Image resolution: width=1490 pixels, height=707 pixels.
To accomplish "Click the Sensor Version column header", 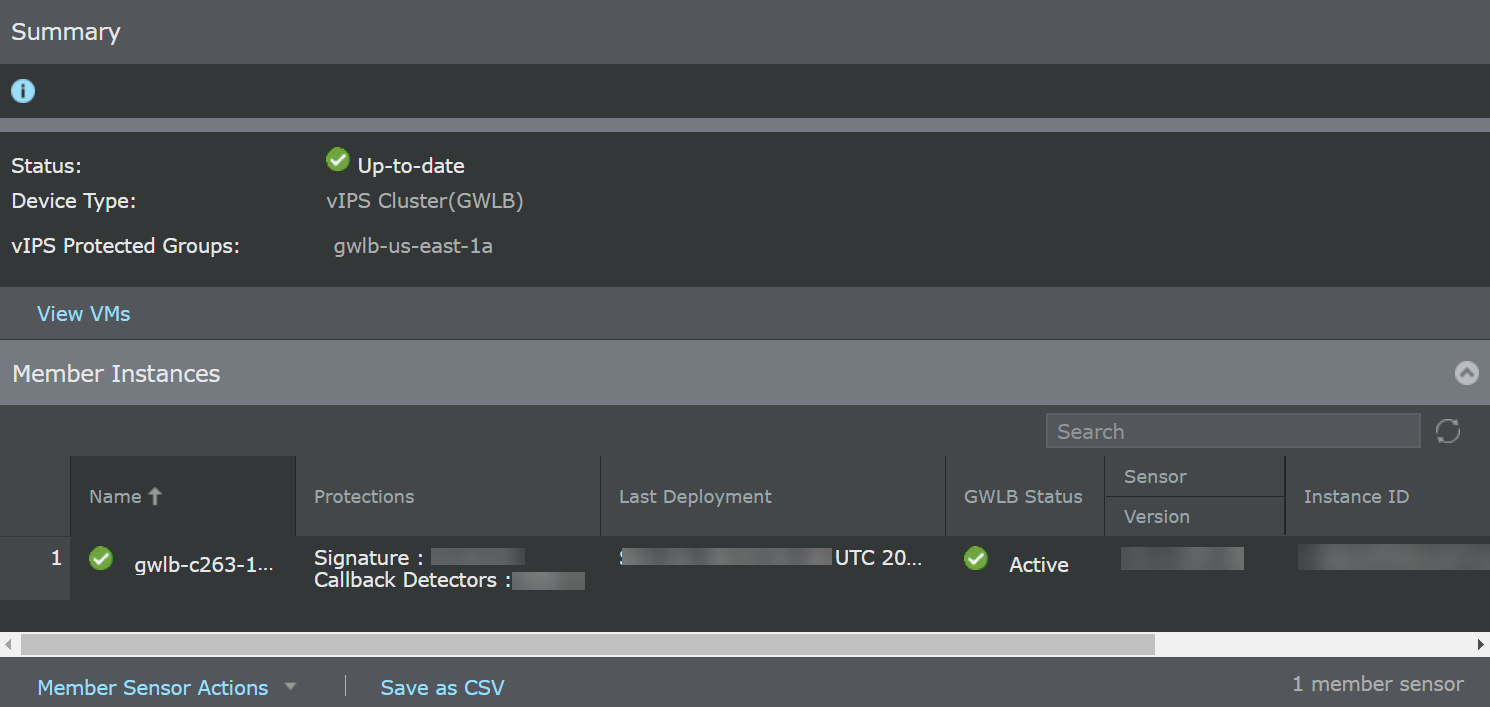I will click(1195, 496).
